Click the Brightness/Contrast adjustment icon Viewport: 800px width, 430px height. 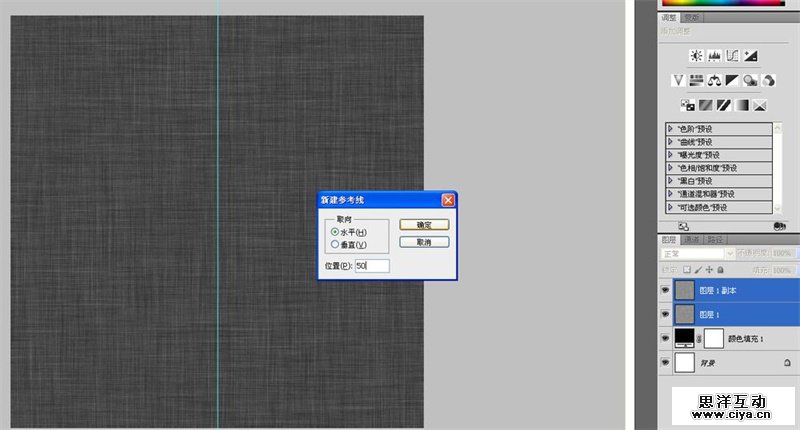[x=696, y=56]
